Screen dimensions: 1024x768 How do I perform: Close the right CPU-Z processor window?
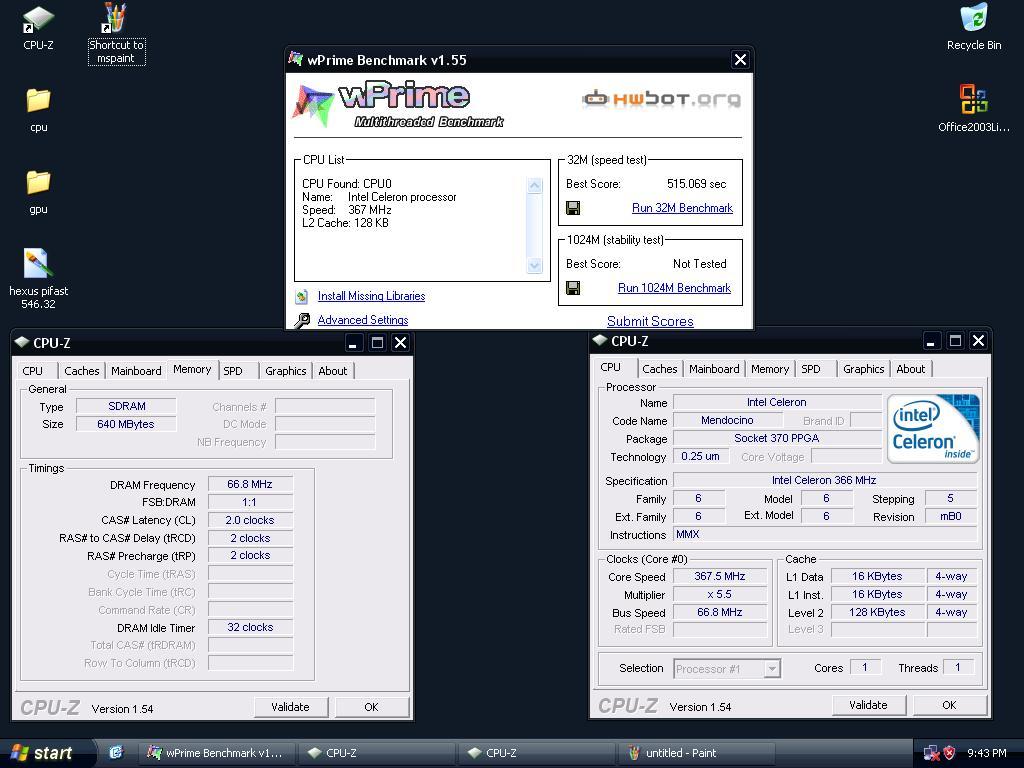click(x=978, y=341)
